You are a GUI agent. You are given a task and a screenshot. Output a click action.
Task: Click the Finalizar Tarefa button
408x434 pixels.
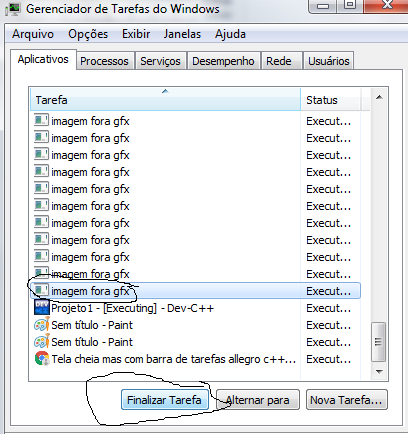[165, 399]
